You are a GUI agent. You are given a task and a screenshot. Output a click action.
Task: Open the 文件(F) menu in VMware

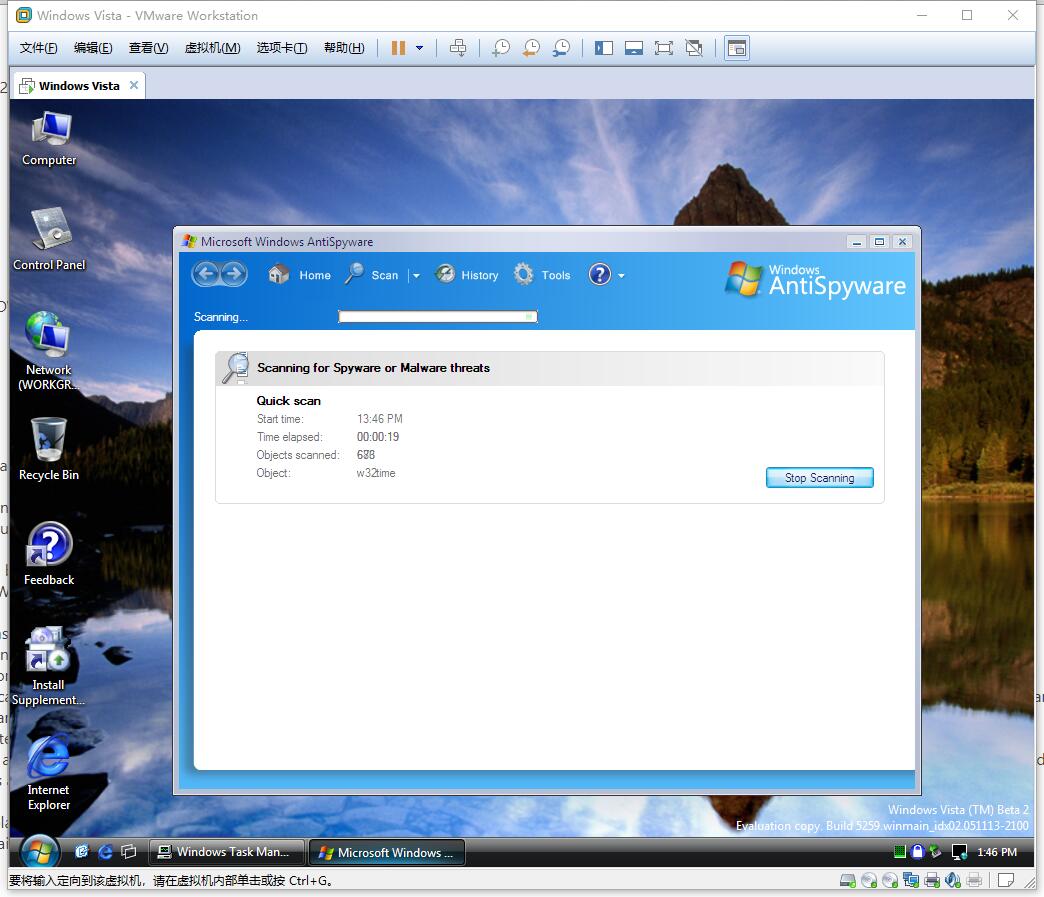[x=39, y=48]
